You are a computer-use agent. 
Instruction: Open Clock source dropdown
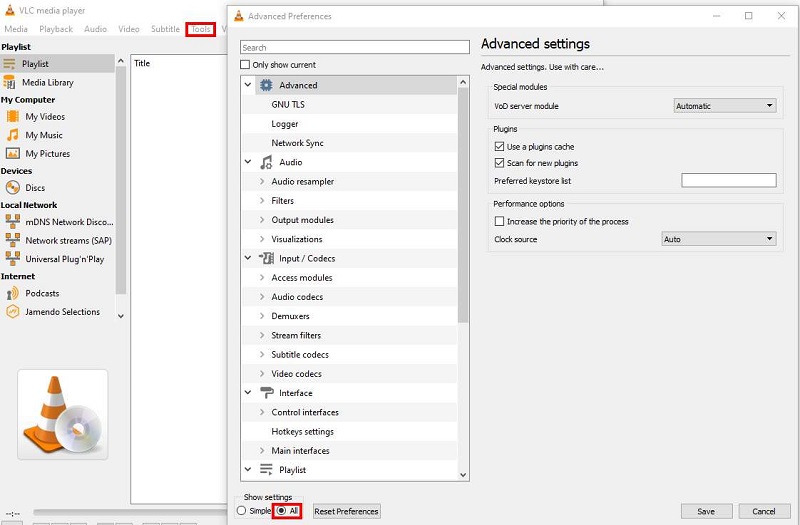[x=719, y=239]
